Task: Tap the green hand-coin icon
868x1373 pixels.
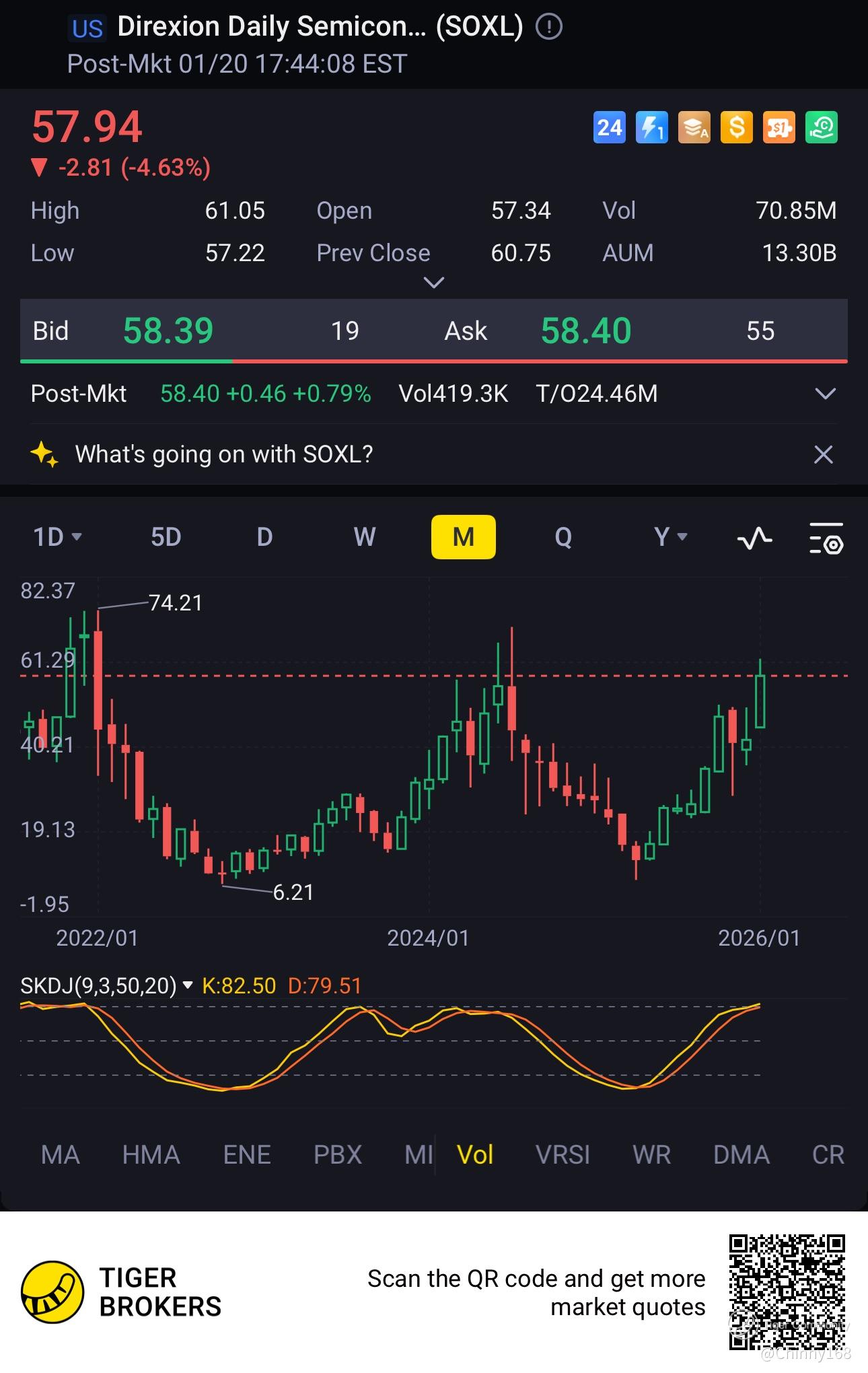Action: click(x=822, y=127)
